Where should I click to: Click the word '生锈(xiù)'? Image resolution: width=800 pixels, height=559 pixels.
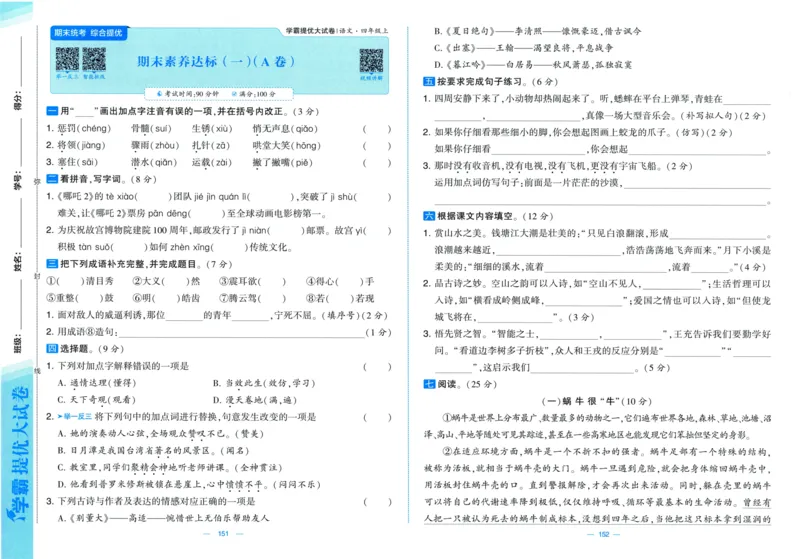coord(212,129)
